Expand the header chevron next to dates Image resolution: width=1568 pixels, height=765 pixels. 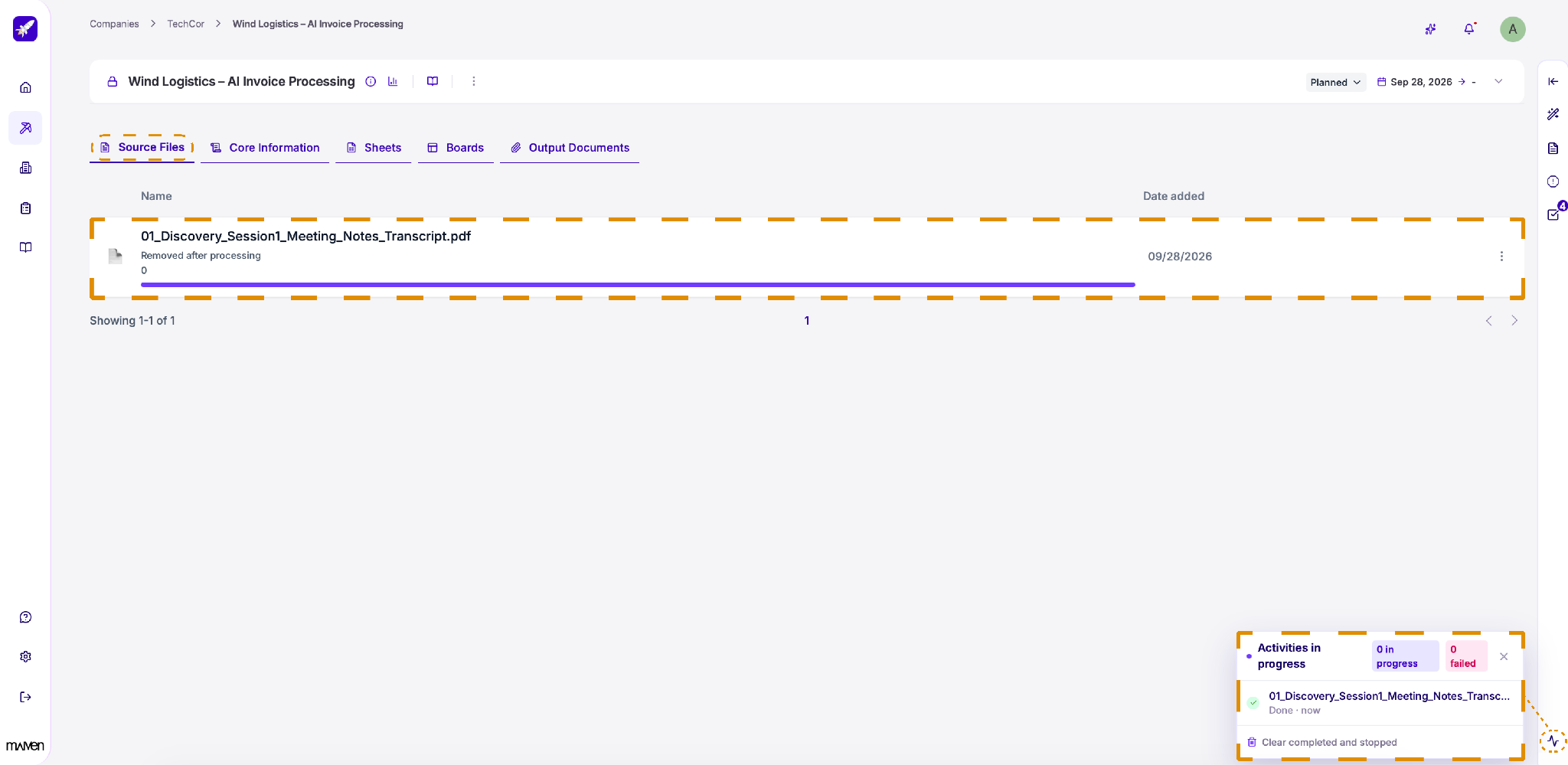(1498, 81)
